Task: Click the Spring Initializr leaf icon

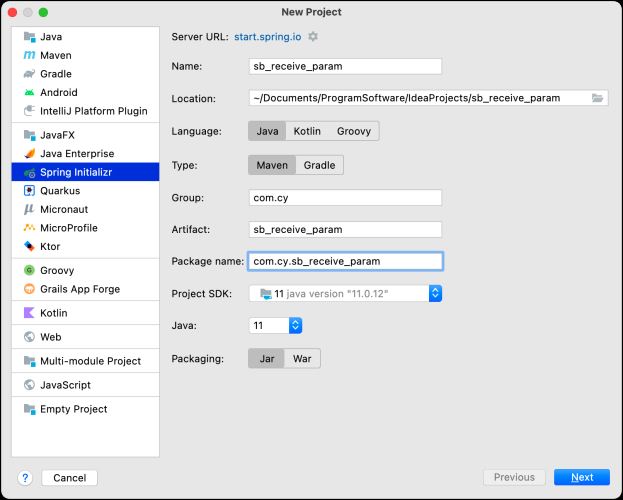Action: coord(29,172)
